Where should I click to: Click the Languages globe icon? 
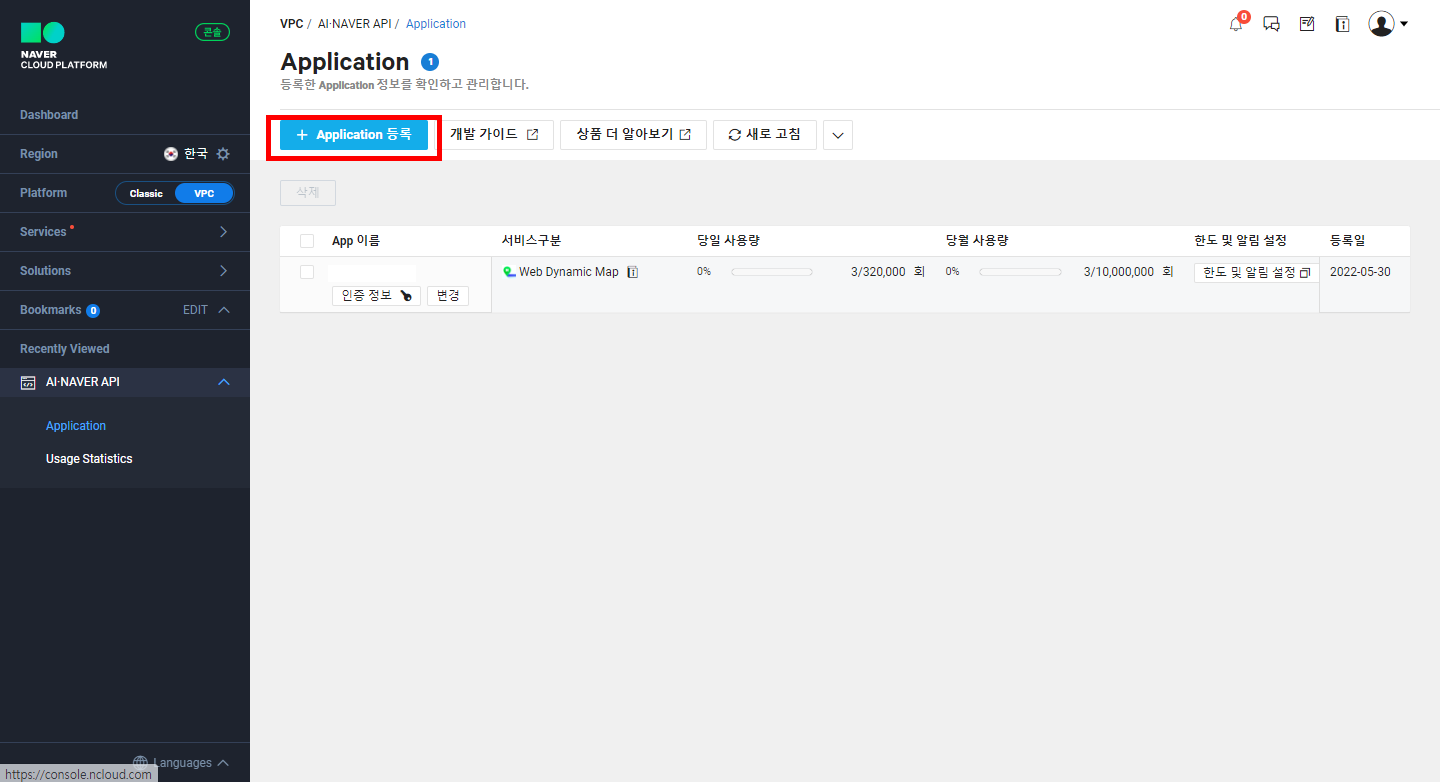pyautogui.click(x=140, y=763)
